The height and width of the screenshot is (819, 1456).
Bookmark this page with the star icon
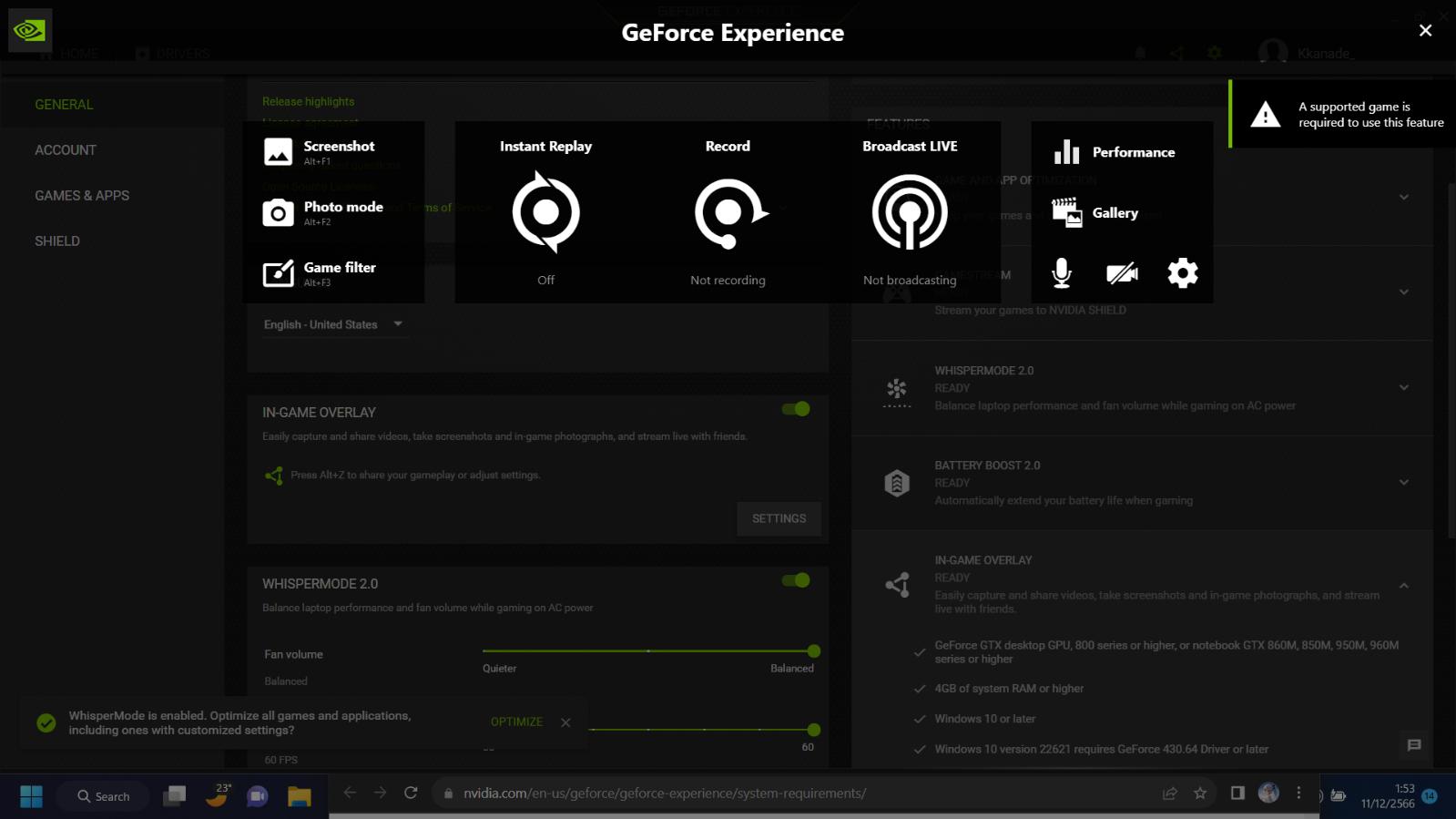(1200, 793)
